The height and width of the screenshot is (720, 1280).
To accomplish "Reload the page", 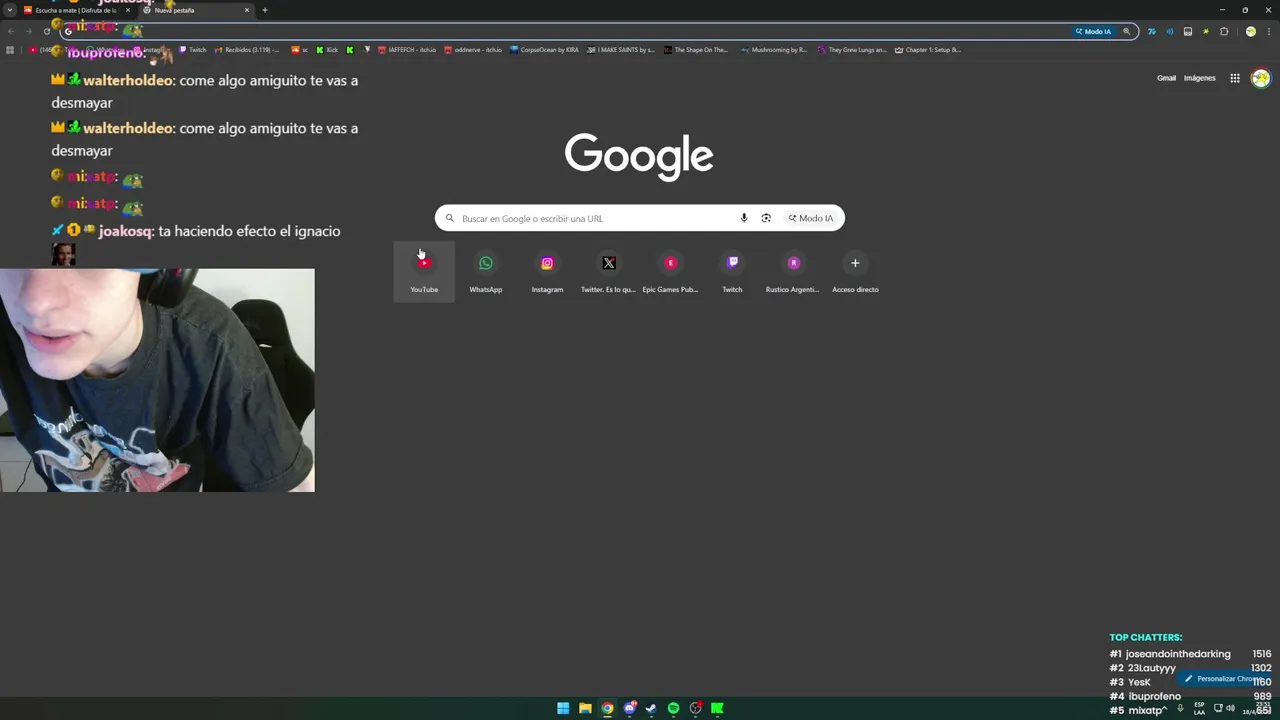I will [x=47, y=31].
